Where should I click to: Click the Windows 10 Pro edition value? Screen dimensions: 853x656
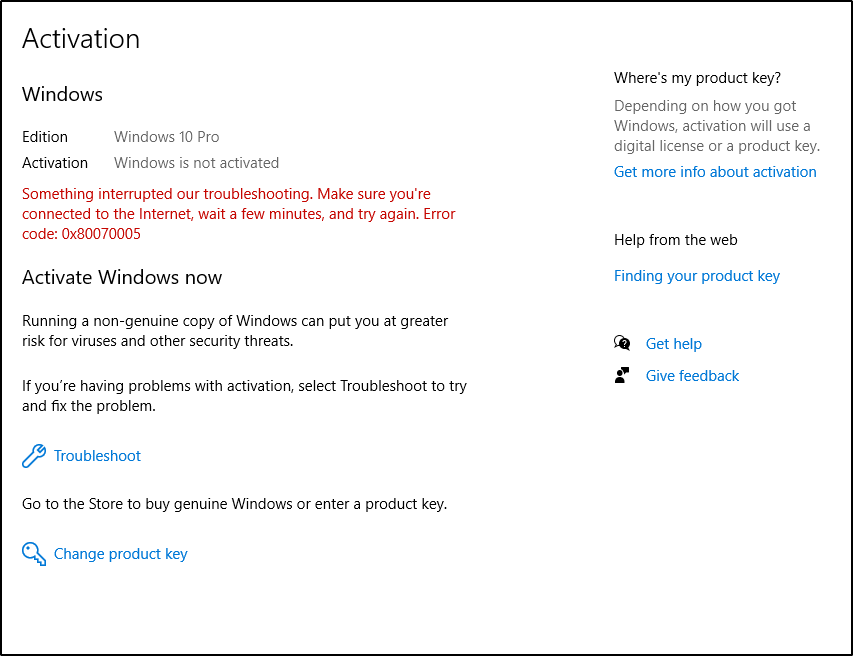(166, 137)
